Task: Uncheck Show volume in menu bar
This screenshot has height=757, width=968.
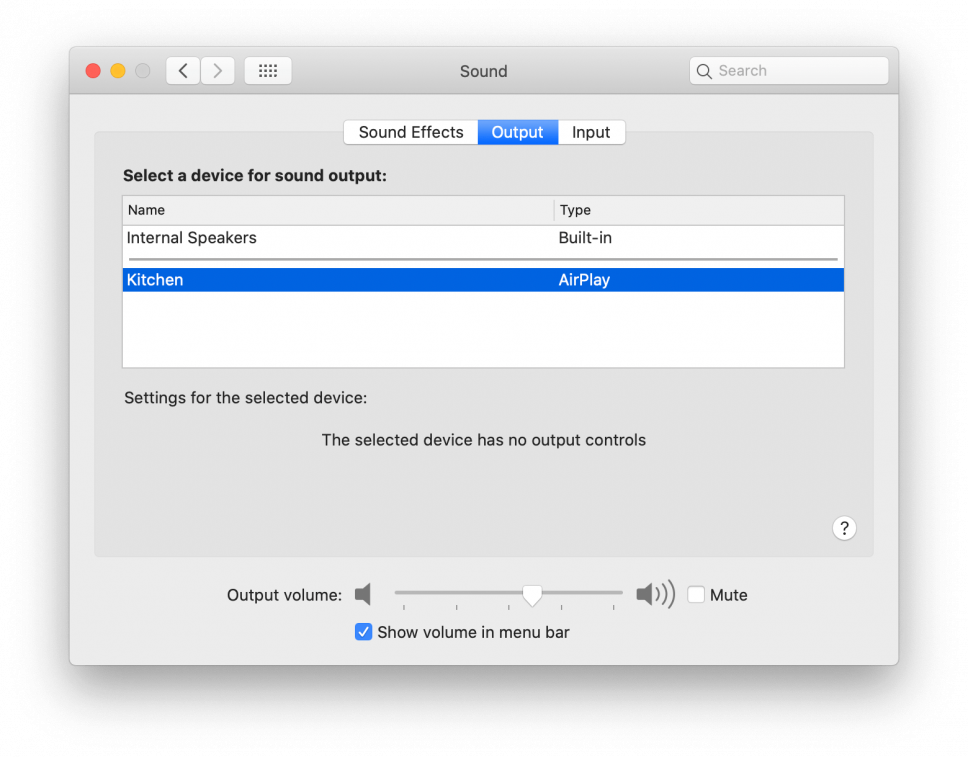Action: (364, 632)
